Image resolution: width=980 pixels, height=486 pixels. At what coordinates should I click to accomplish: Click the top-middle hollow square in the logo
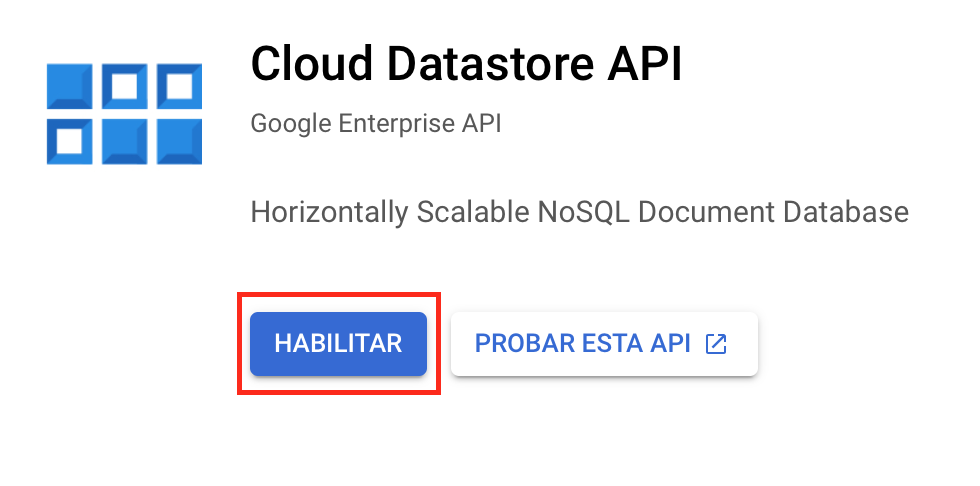point(124,86)
